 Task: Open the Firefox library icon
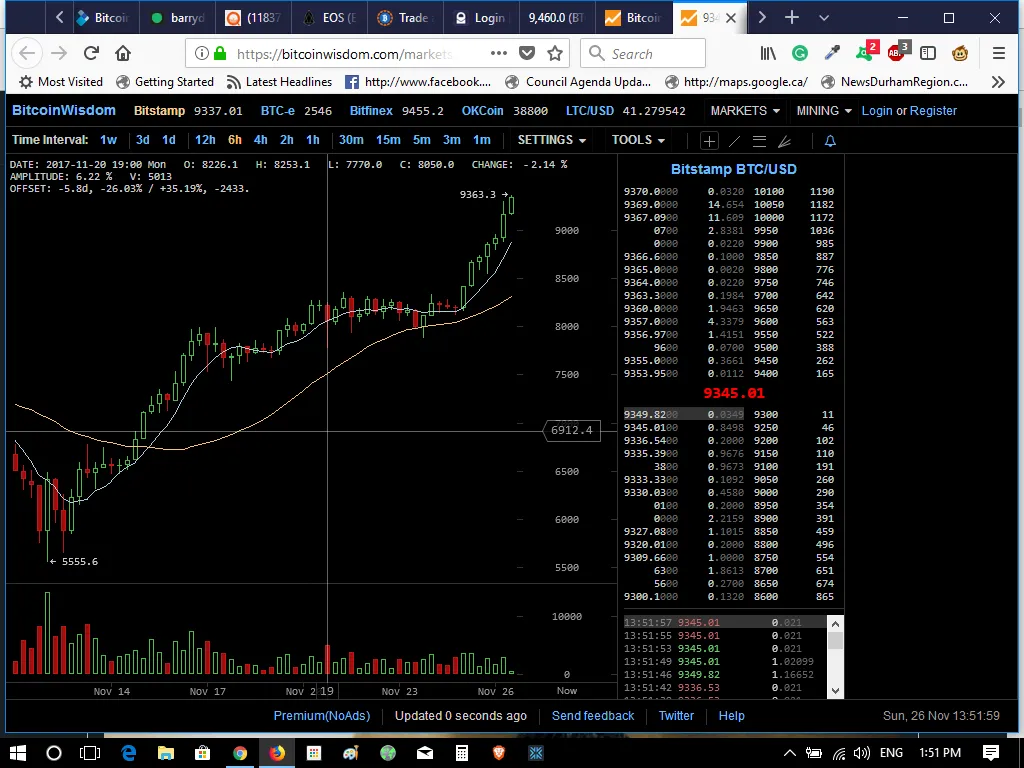[x=768, y=54]
